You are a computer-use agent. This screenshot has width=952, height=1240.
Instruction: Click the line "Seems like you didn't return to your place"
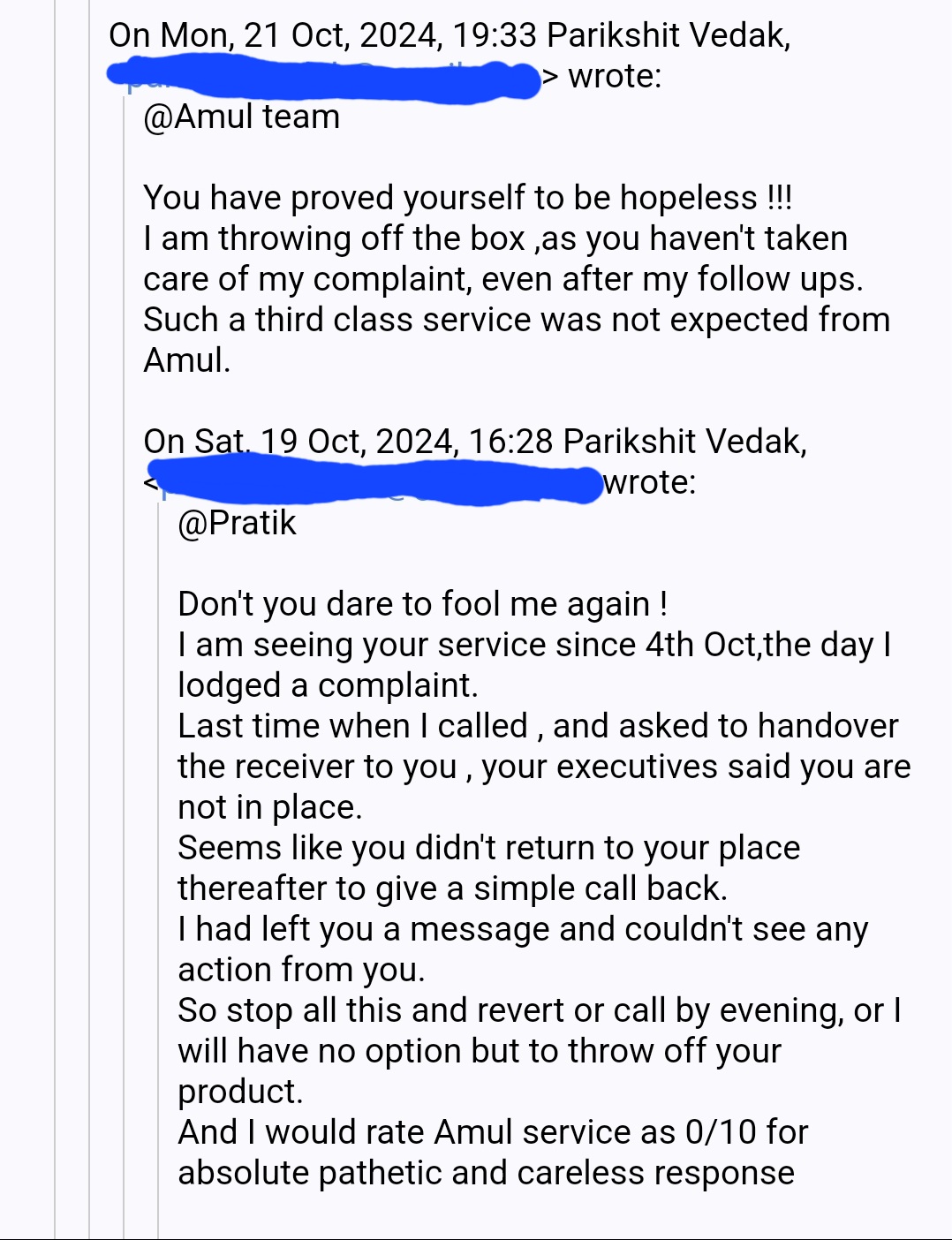pos(489,848)
